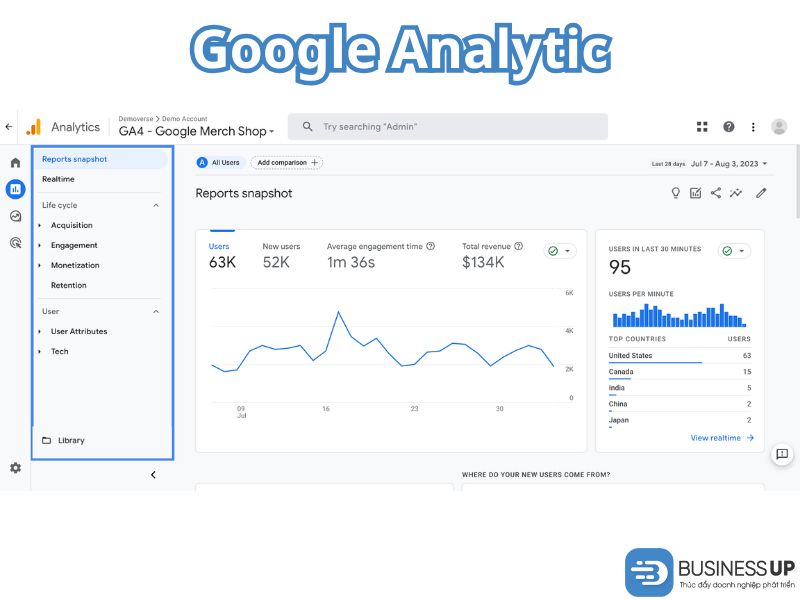The width and height of the screenshot is (800, 600).
Task: Open the Jul 7 - Aug 3, 2023 date range dropdown
Action: 729,164
